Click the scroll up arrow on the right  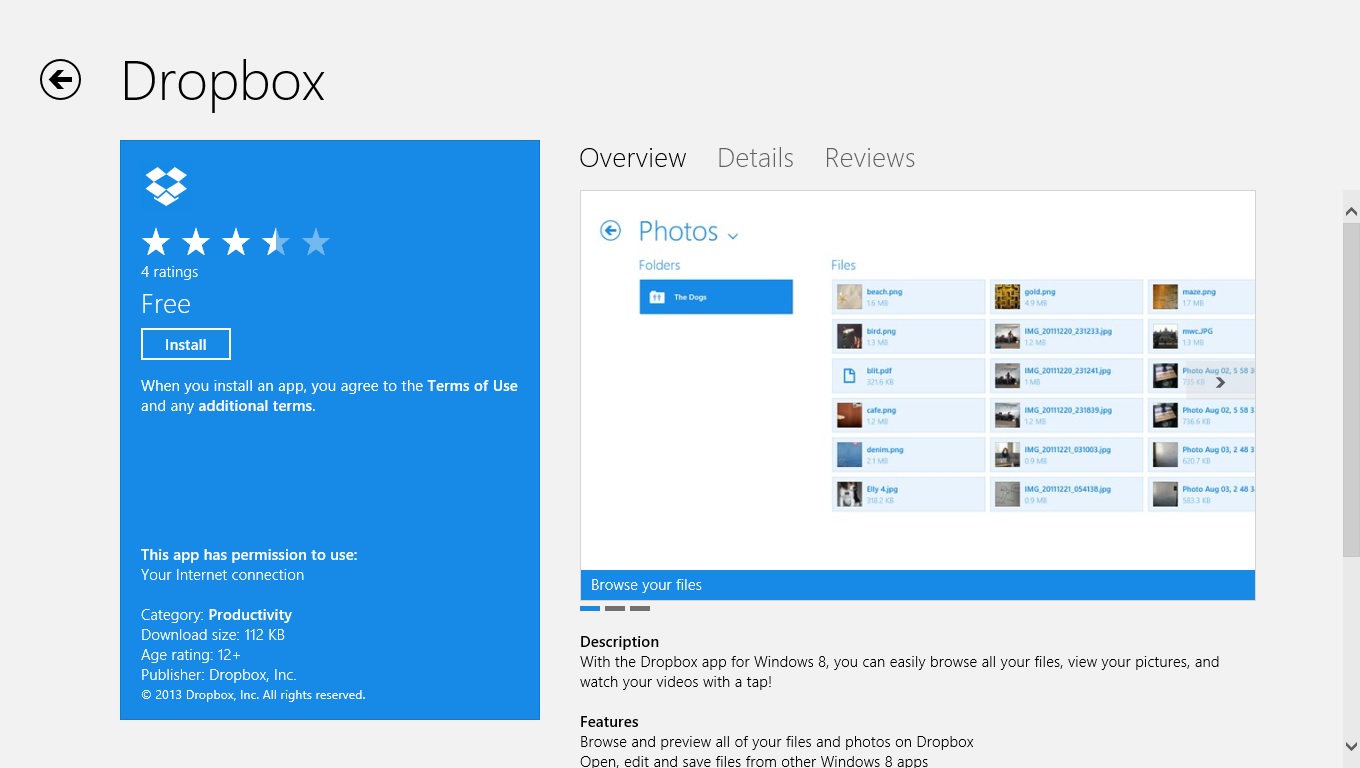click(1351, 211)
